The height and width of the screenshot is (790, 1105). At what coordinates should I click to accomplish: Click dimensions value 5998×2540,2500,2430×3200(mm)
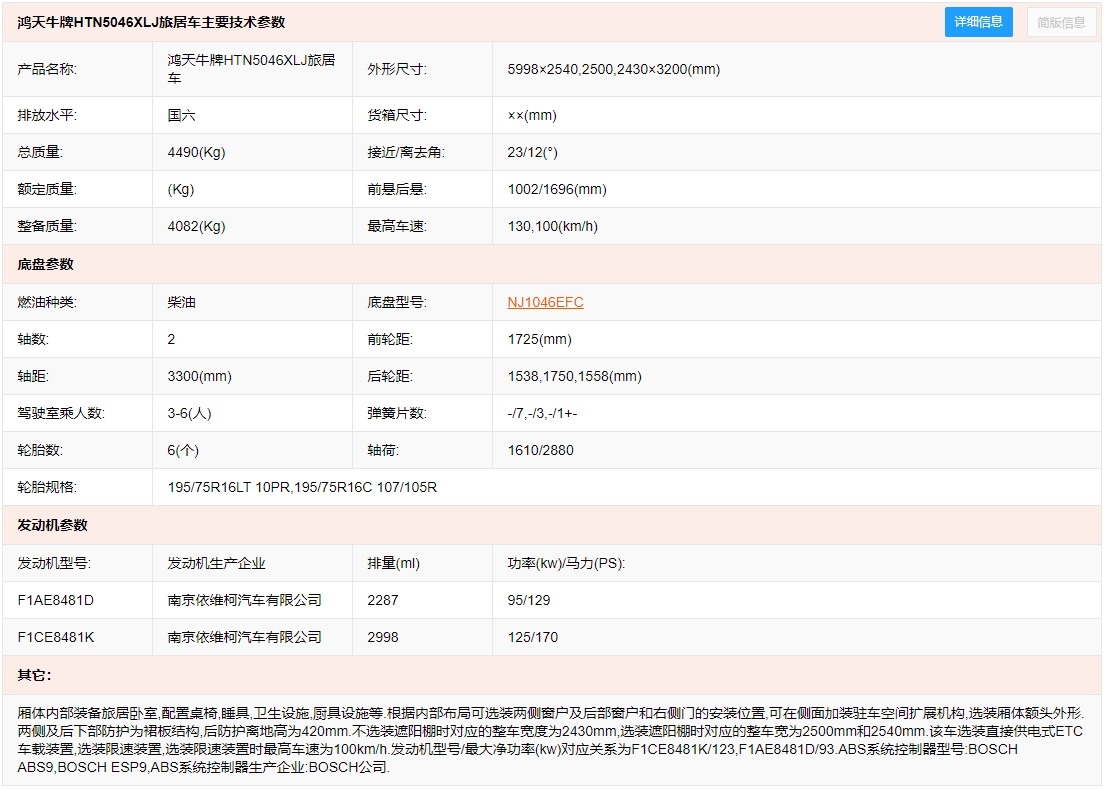click(x=614, y=69)
